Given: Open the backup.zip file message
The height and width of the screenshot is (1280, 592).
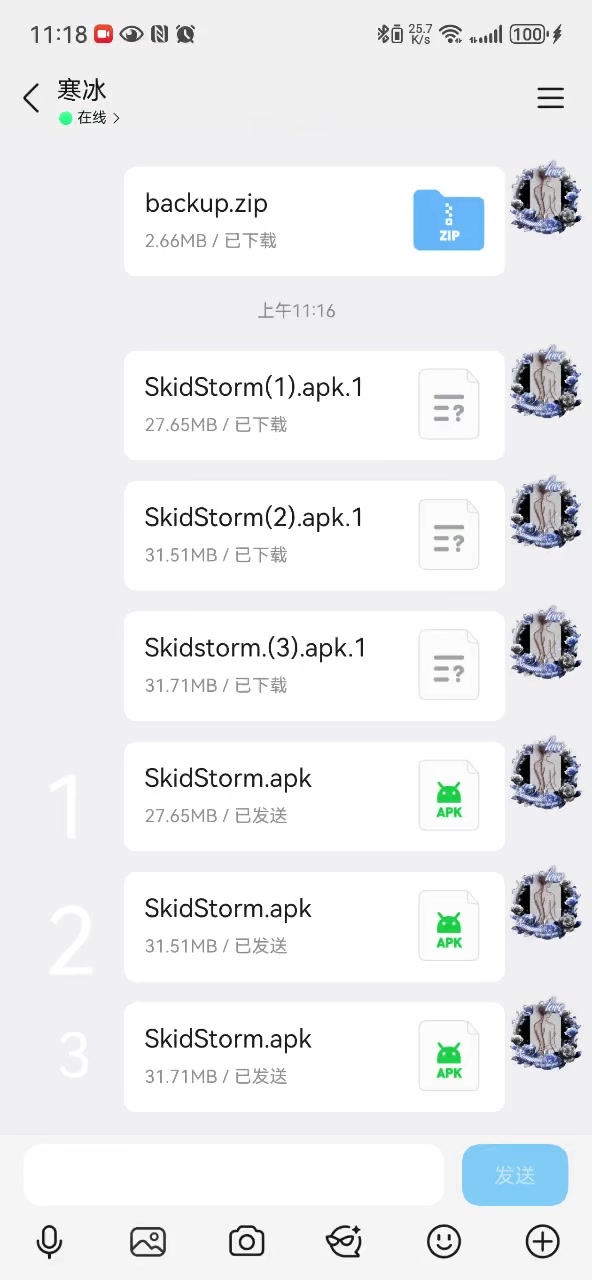Looking at the screenshot, I should tap(314, 221).
